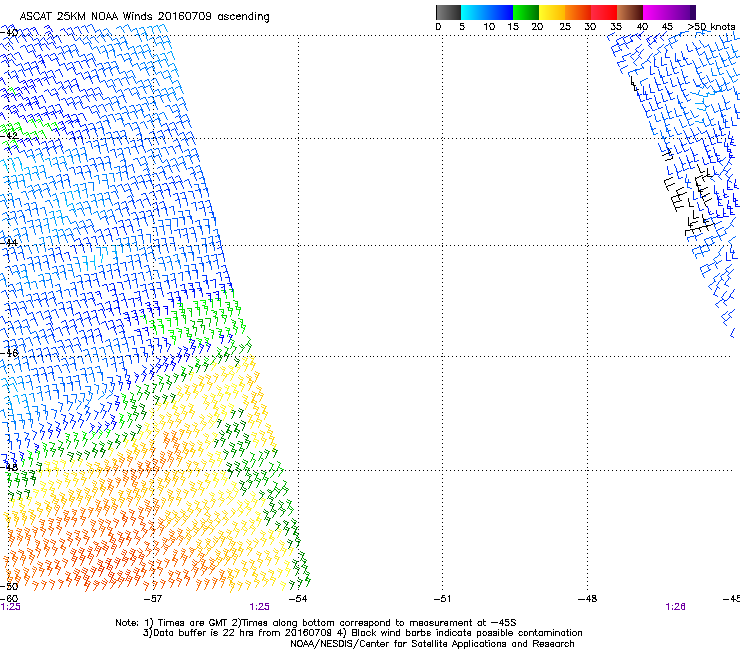The image size is (740, 650).
Task: Select the gray 0–5 knots color segment
Action: pos(448,12)
